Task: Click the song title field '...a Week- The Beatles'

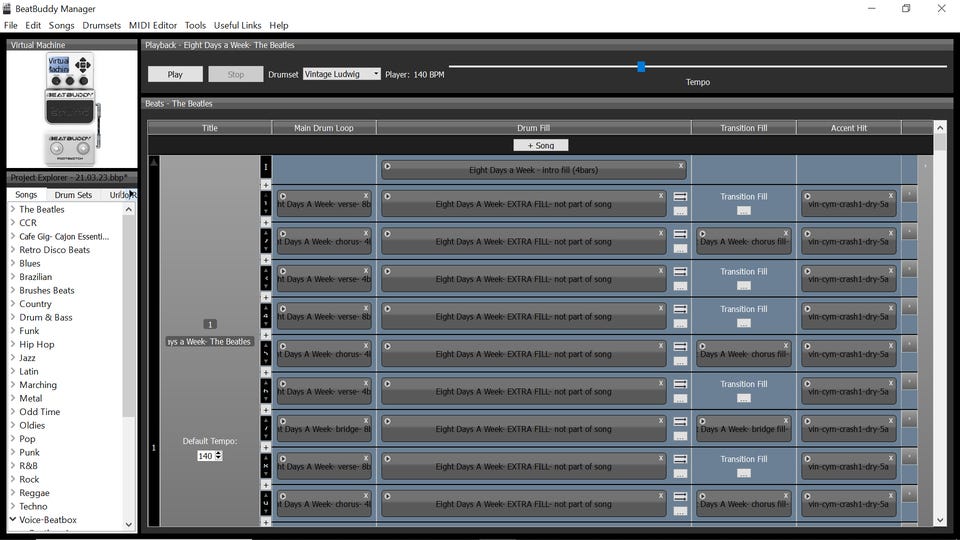Action: (209, 342)
